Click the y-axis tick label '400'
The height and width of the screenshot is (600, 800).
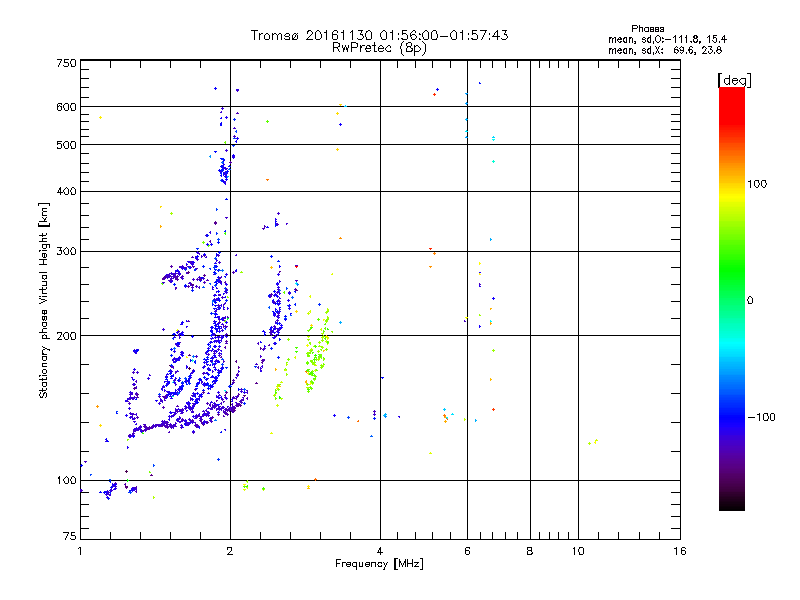[x=66, y=191]
